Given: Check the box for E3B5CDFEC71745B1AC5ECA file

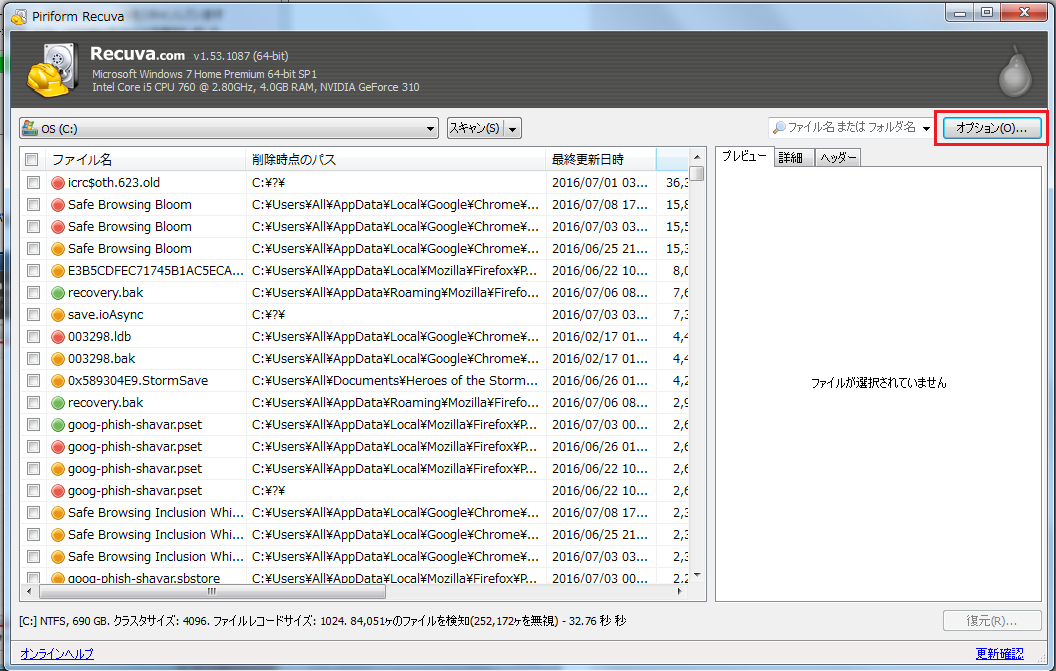Looking at the screenshot, I should coord(33,271).
